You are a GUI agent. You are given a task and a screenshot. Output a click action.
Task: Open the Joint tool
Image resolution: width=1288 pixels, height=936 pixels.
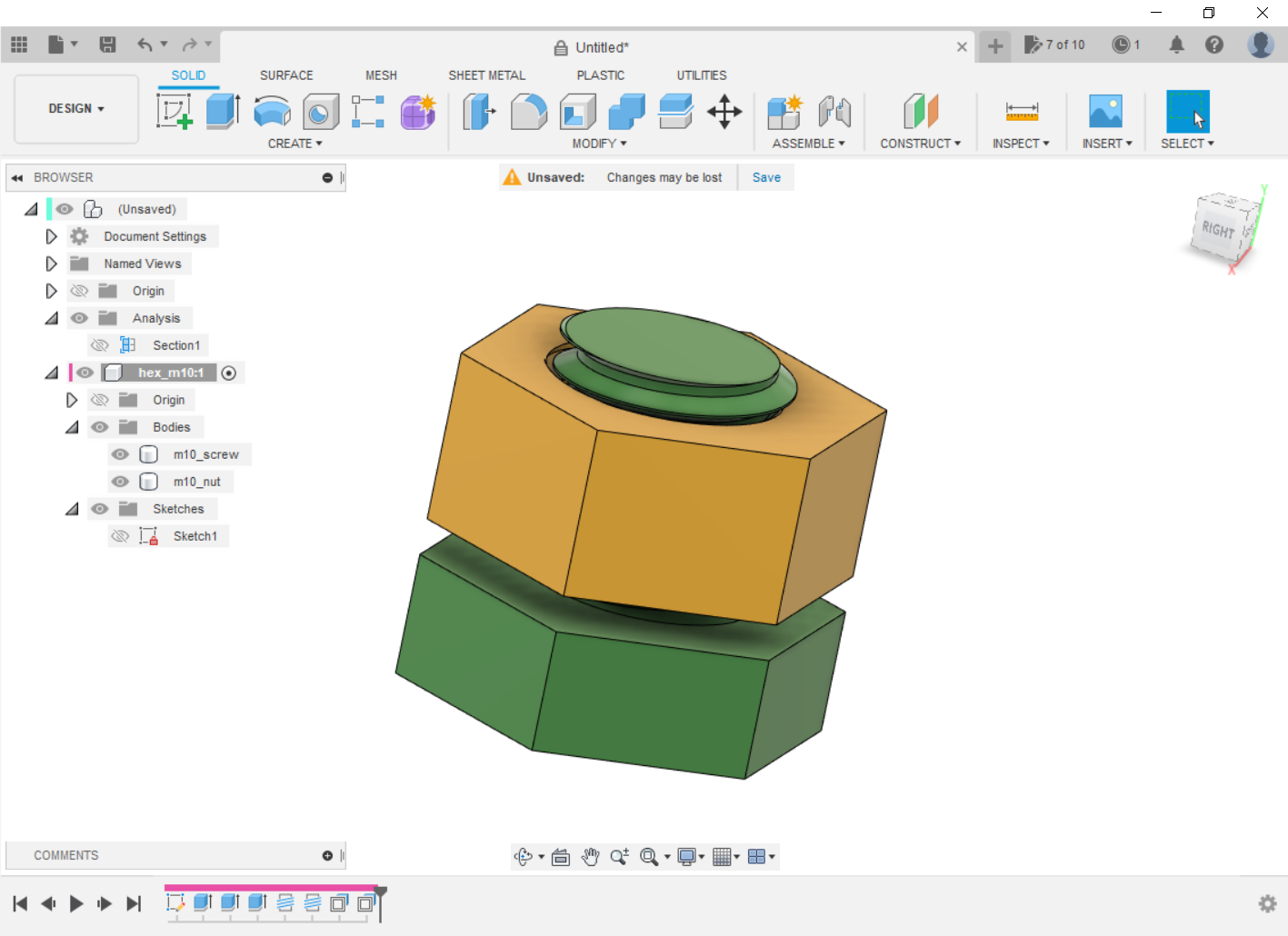click(x=834, y=112)
